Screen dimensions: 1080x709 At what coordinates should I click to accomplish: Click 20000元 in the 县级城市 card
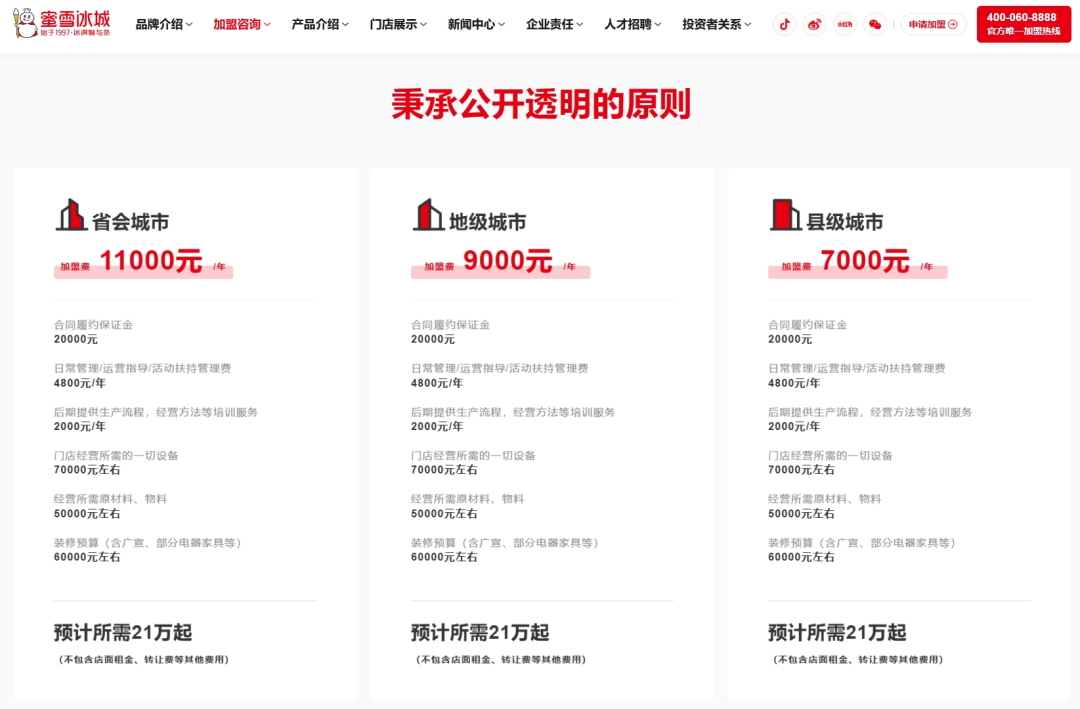click(x=790, y=339)
